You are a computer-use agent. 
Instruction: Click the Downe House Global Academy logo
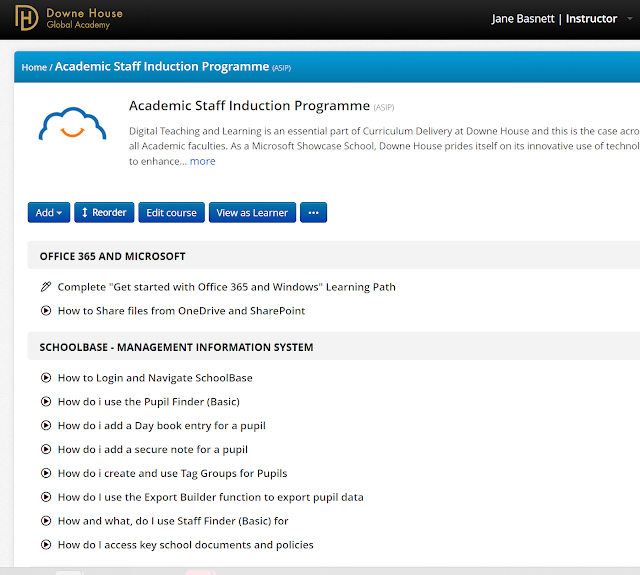69,18
